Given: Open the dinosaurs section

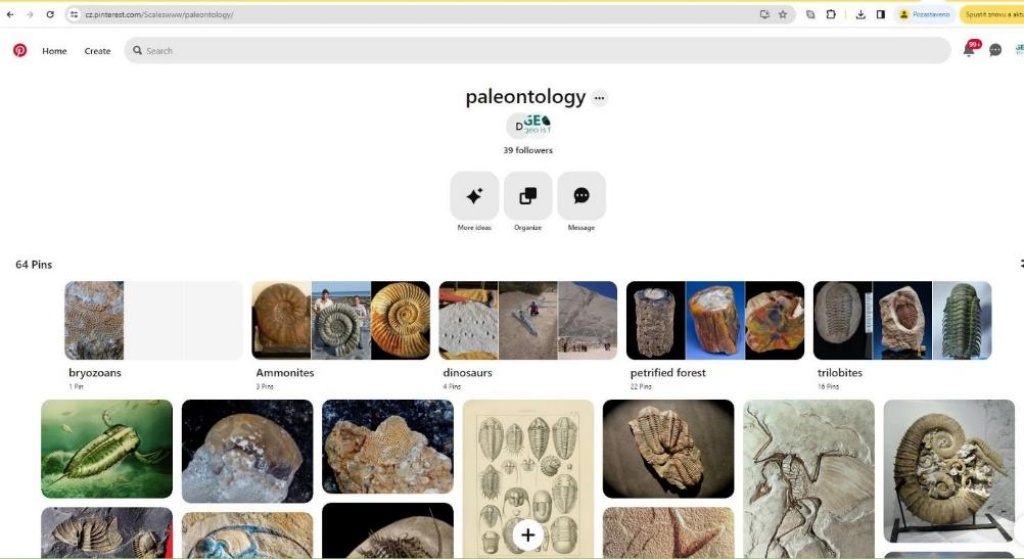Looking at the screenshot, I should (x=528, y=336).
